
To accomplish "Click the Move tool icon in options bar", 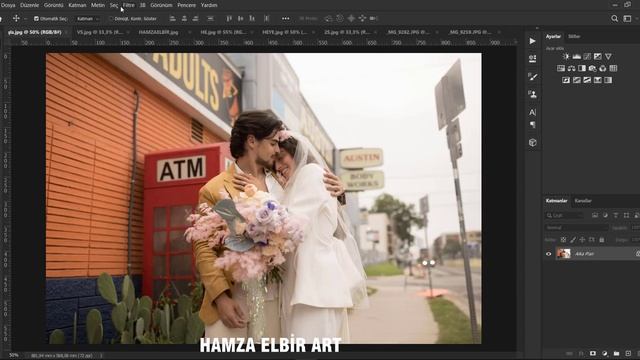I will click(16, 18).
